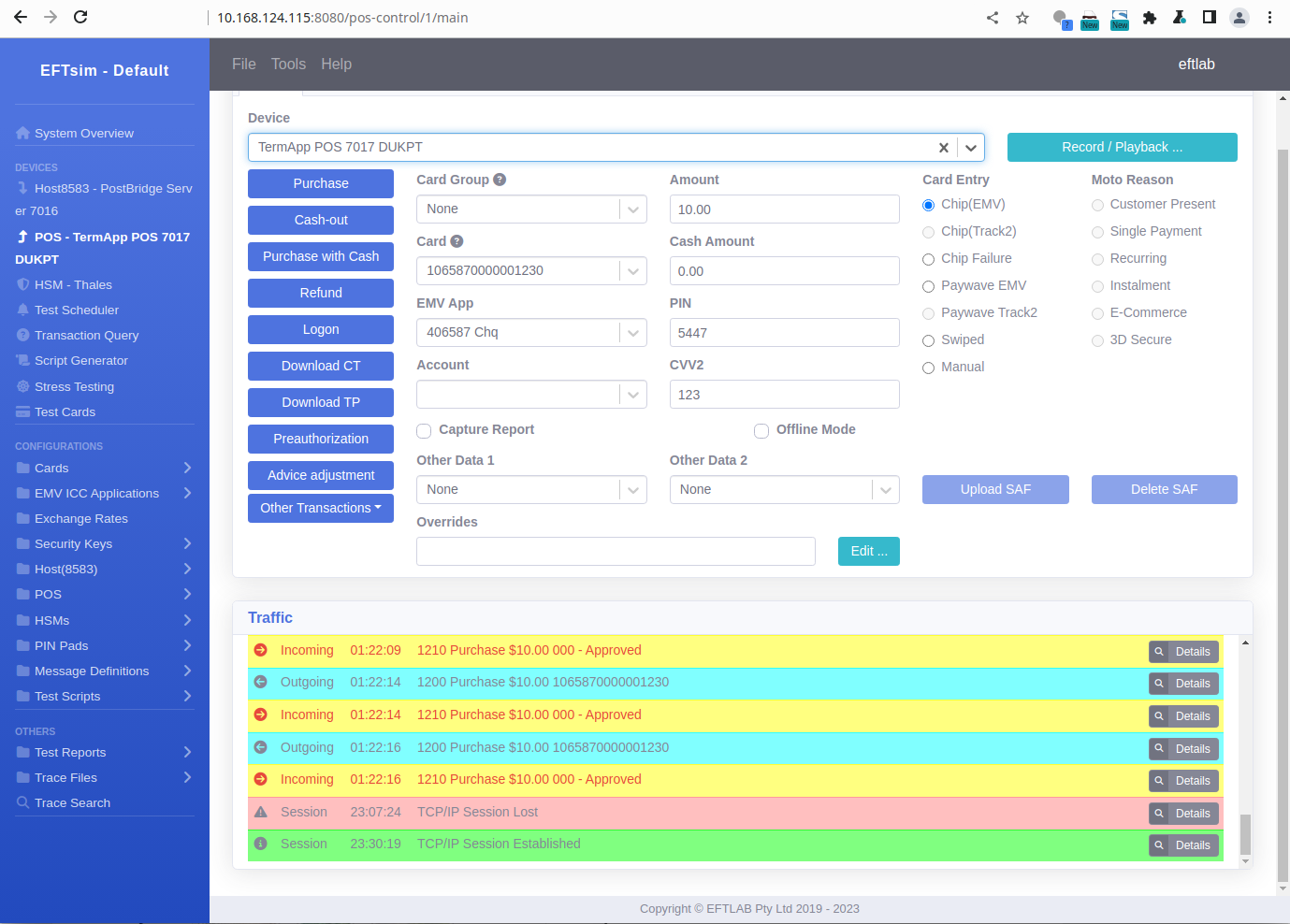The height and width of the screenshot is (924, 1290).
Task: Enable the Capture Report checkbox
Action: 424,430
